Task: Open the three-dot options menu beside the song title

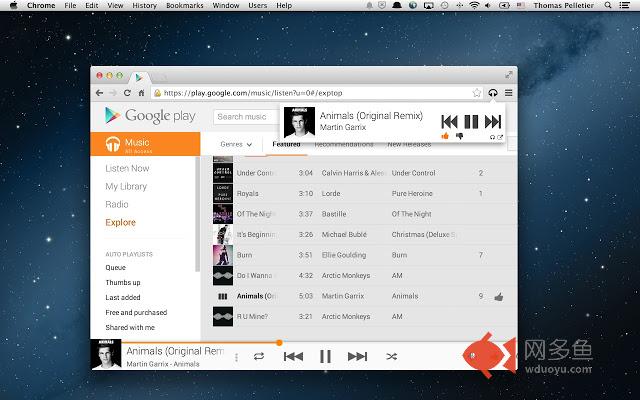Action: click(x=236, y=358)
